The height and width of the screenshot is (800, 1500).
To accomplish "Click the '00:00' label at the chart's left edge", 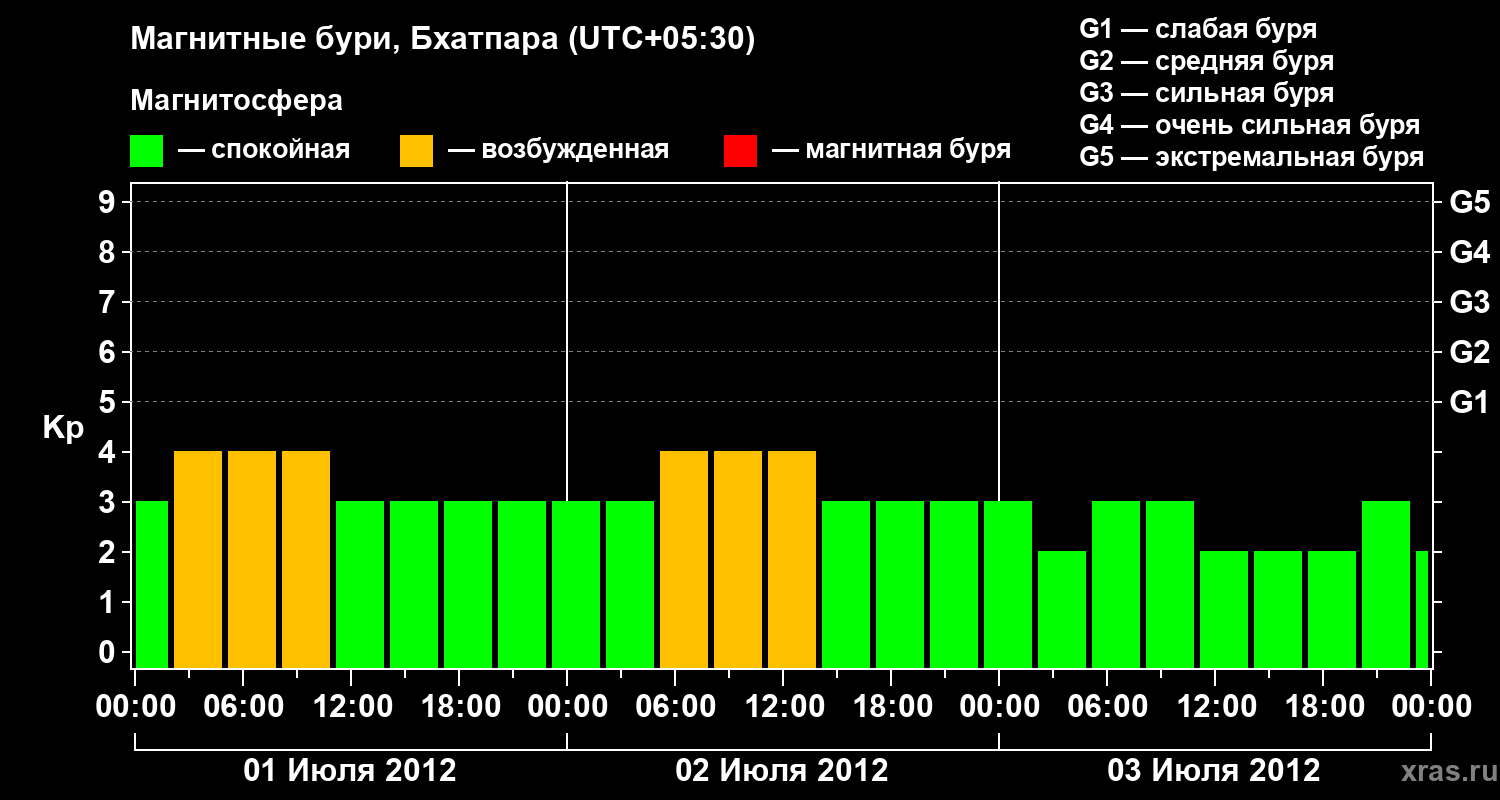I will (136, 707).
